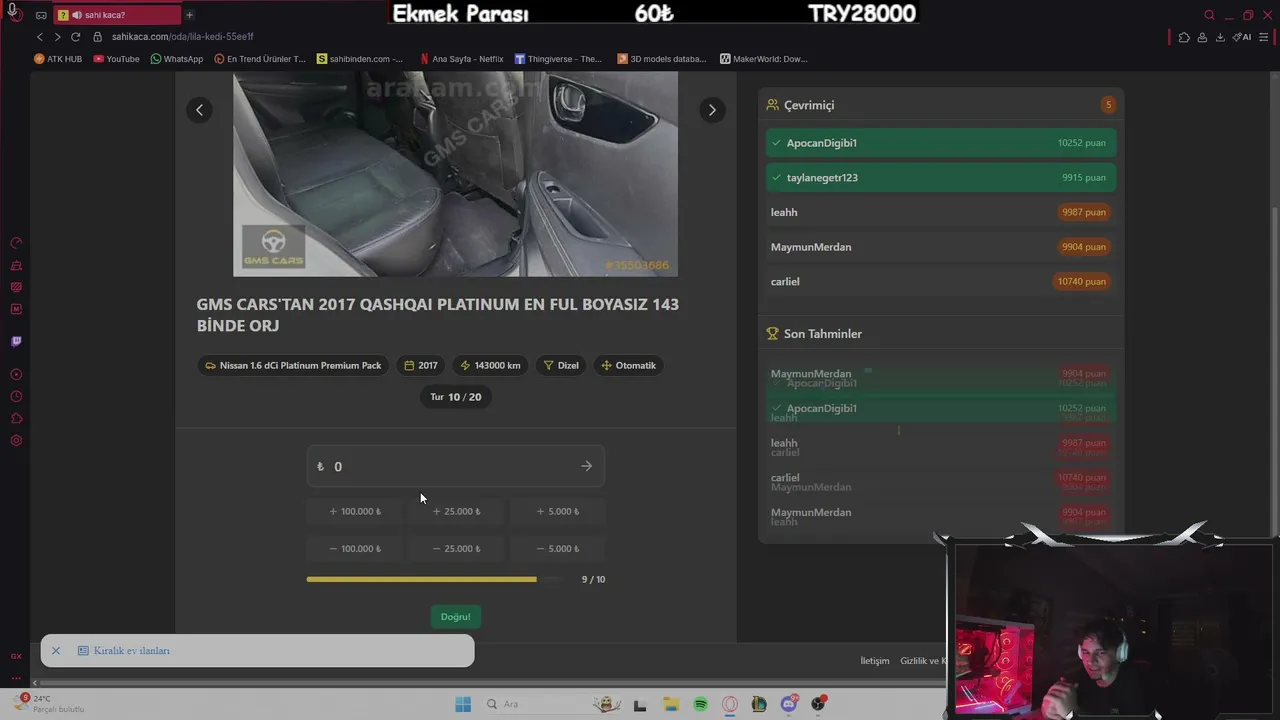Image resolution: width=1280 pixels, height=720 pixels.
Task: Launch Spotify from the taskbar
Action: click(x=700, y=704)
